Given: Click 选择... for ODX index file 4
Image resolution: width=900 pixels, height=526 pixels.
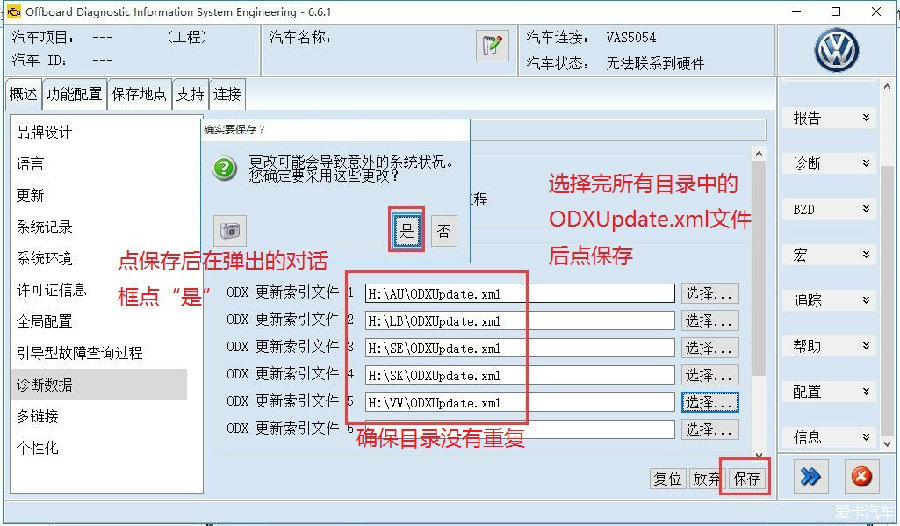Looking at the screenshot, I should pyautogui.click(x=709, y=375).
